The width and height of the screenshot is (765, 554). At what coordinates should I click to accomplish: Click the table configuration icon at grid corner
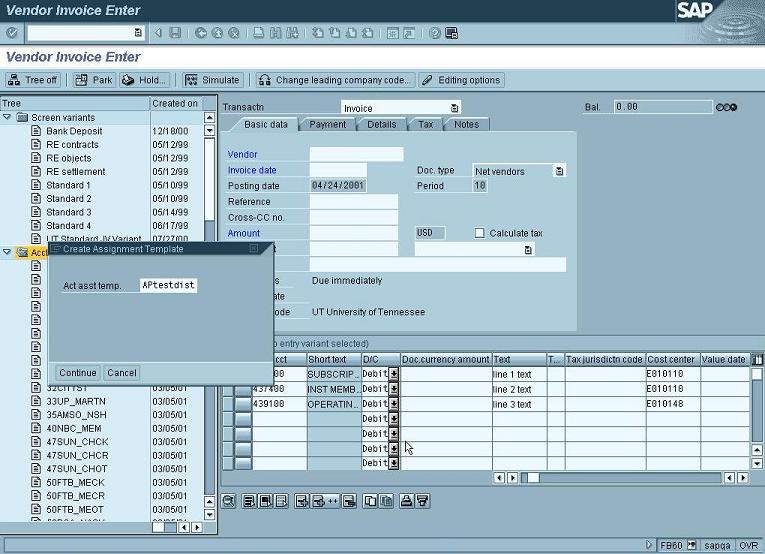coord(757,359)
